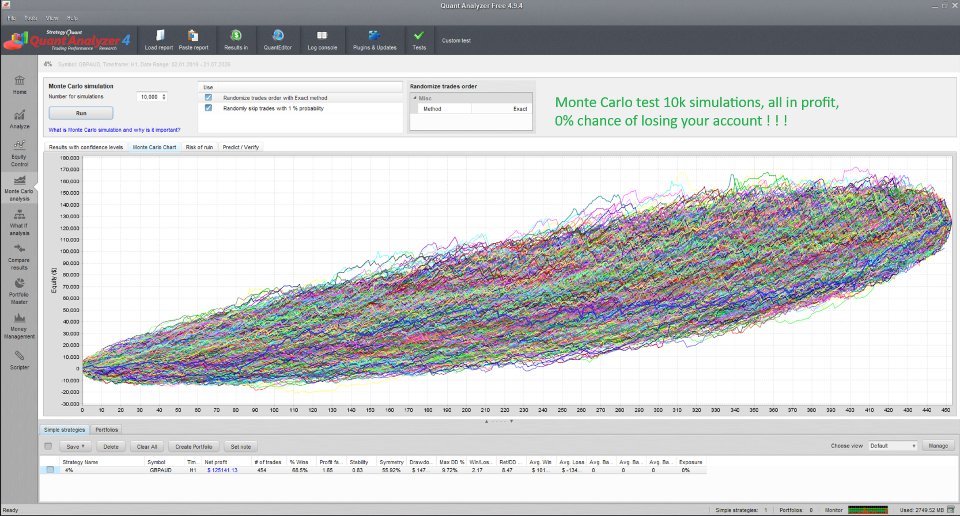Click the Number for simulations stepper arrows
The image size is (960, 516).
pos(164,97)
